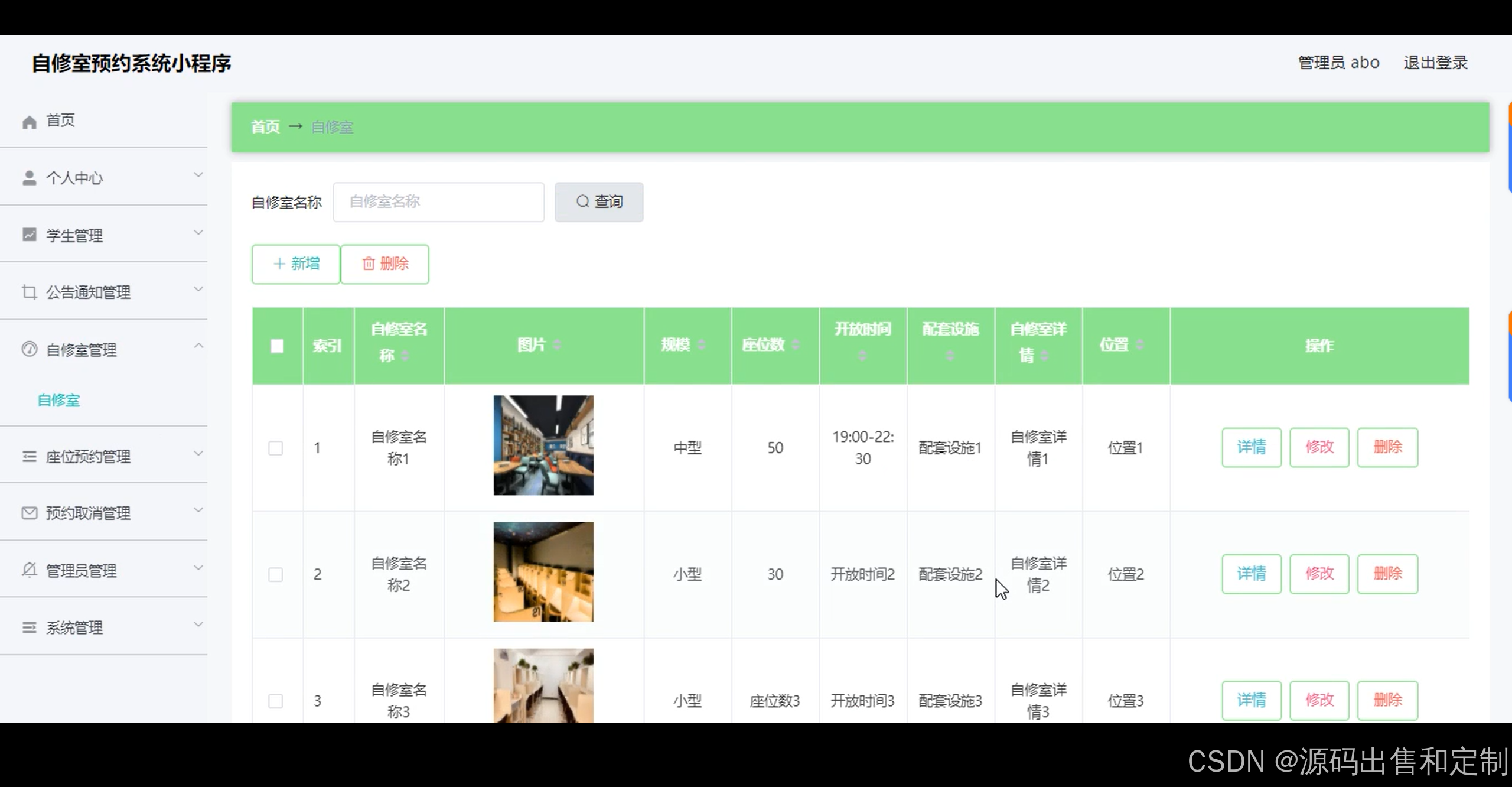Click the bell icon for 管理员管理
Screen dimensions: 1512x787
(x=29, y=570)
